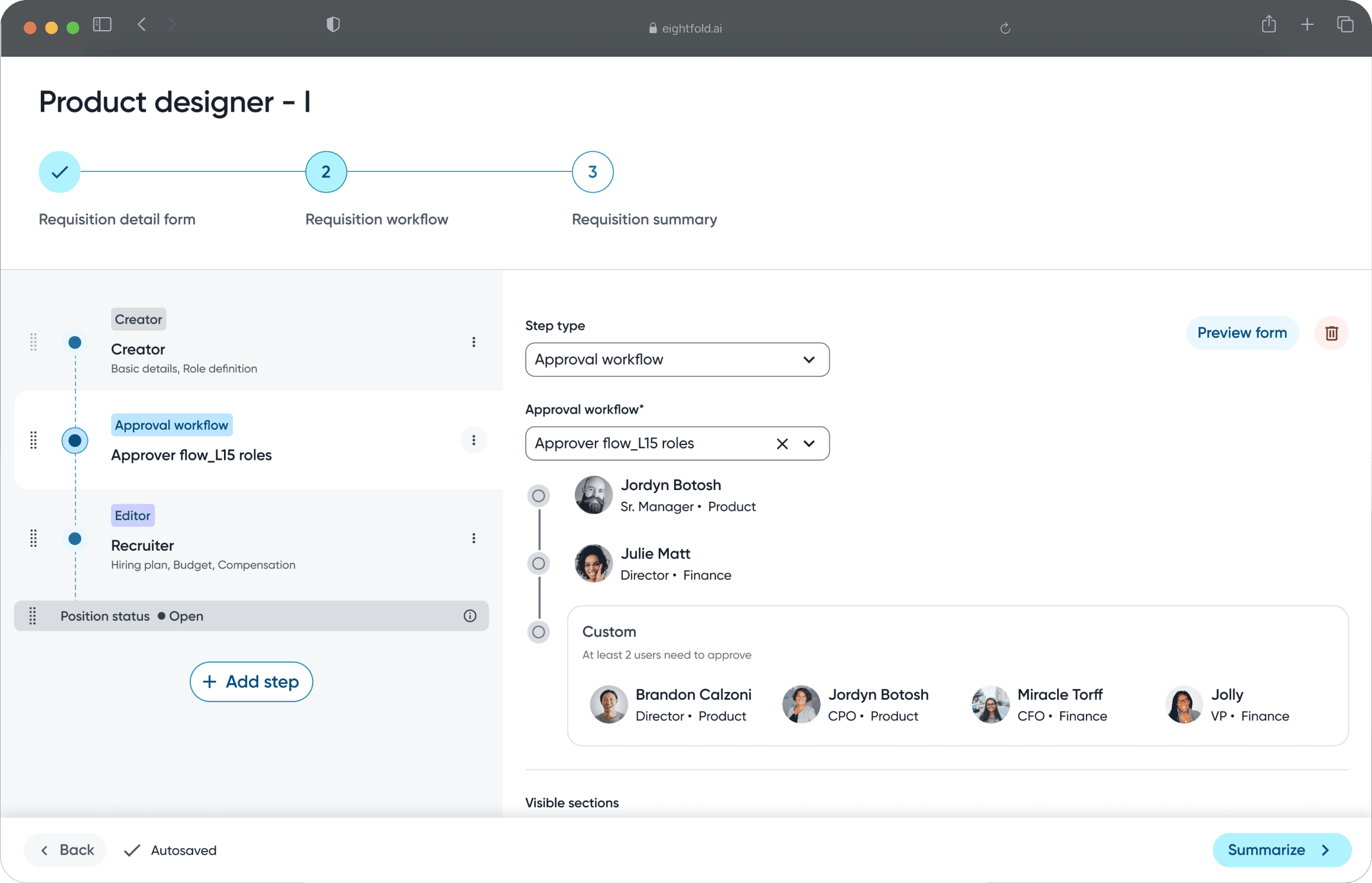The height and width of the screenshot is (883, 1372).
Task: Open the Approval workflow step kebab menu
Action: [x=473, y=440]
